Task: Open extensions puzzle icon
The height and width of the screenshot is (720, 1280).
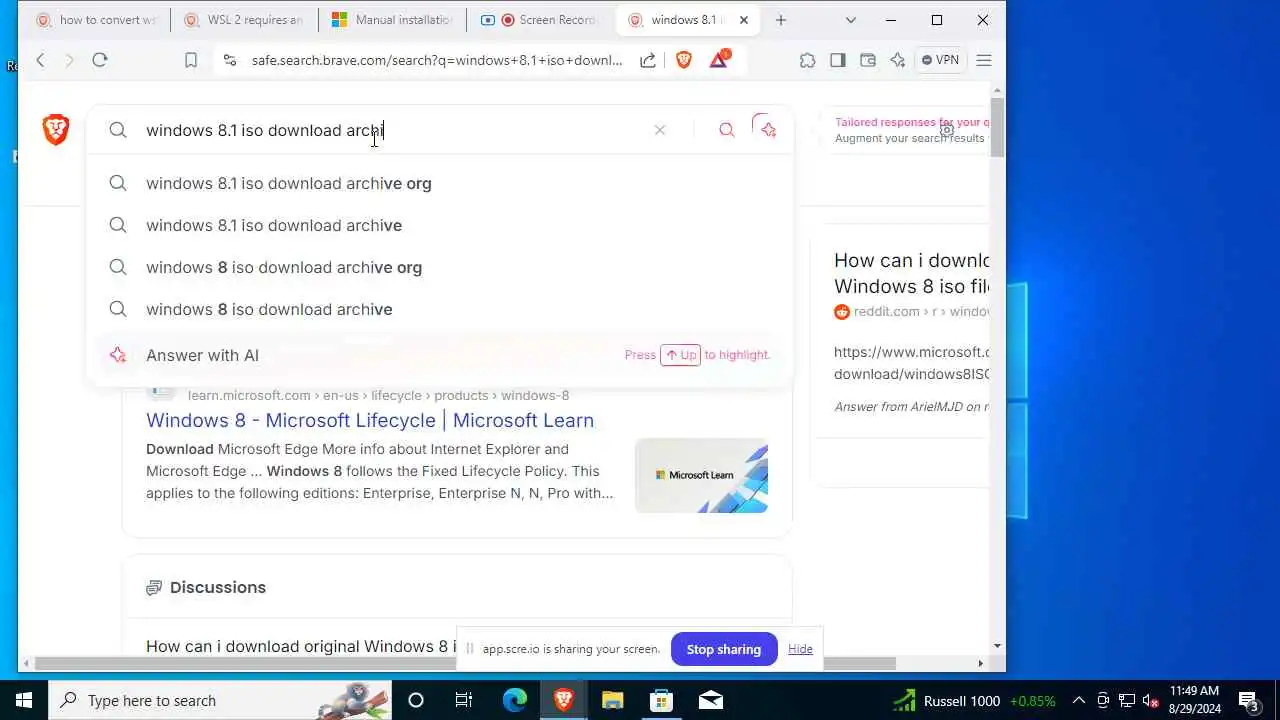Action: (808, 60)
